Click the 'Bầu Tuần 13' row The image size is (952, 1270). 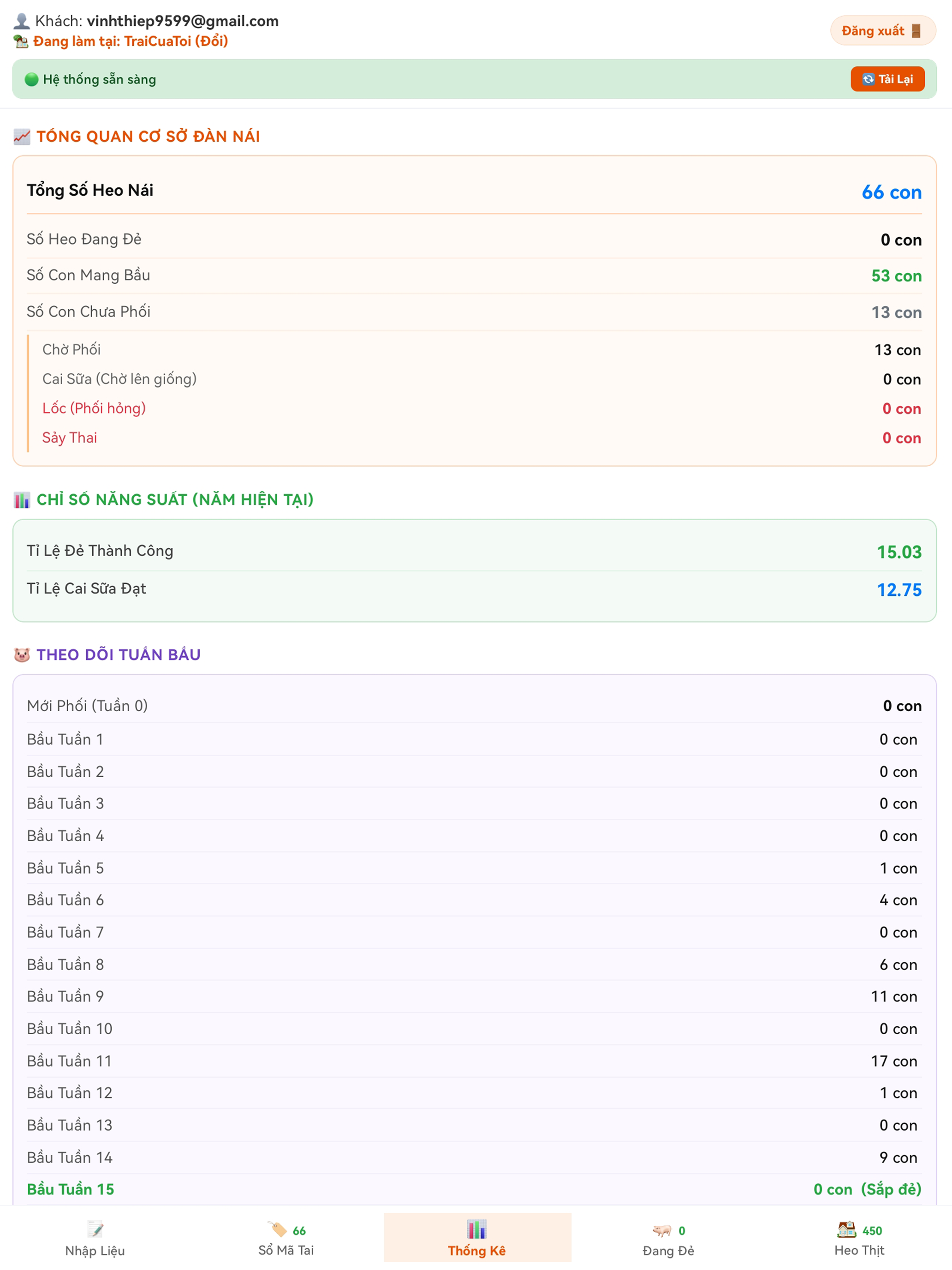[x=475, y=1125]
